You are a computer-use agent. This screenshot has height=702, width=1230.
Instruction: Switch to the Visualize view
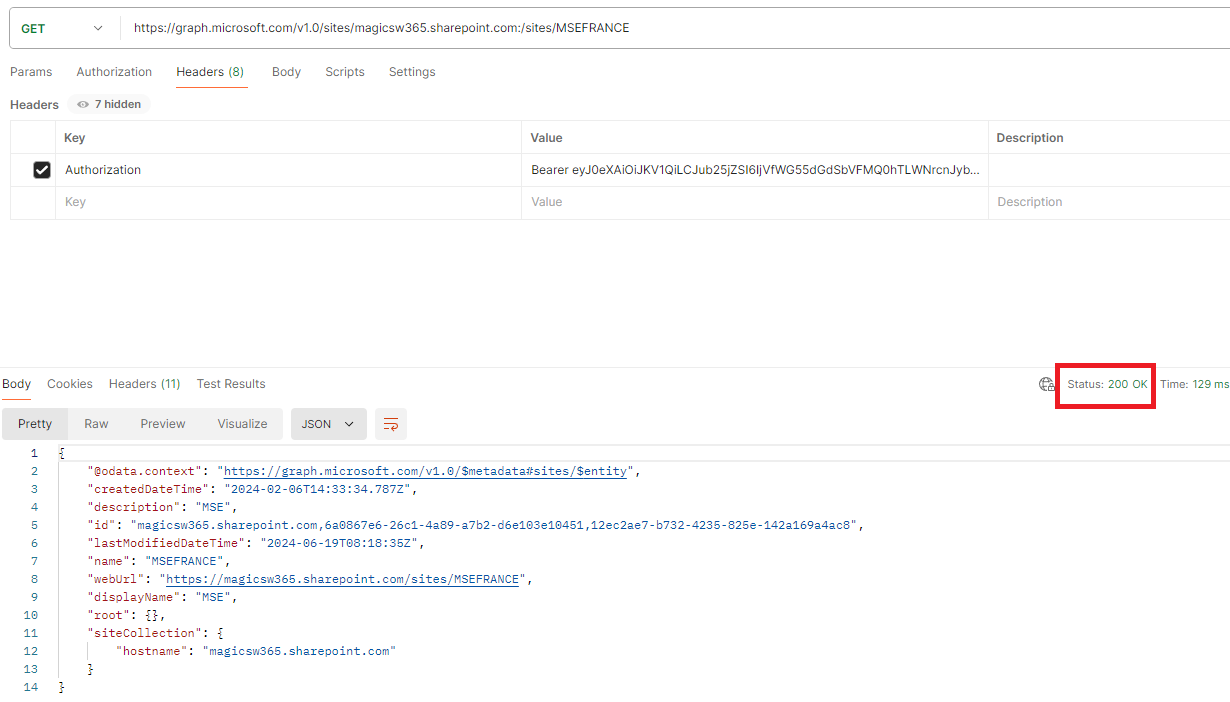[241, 423]
